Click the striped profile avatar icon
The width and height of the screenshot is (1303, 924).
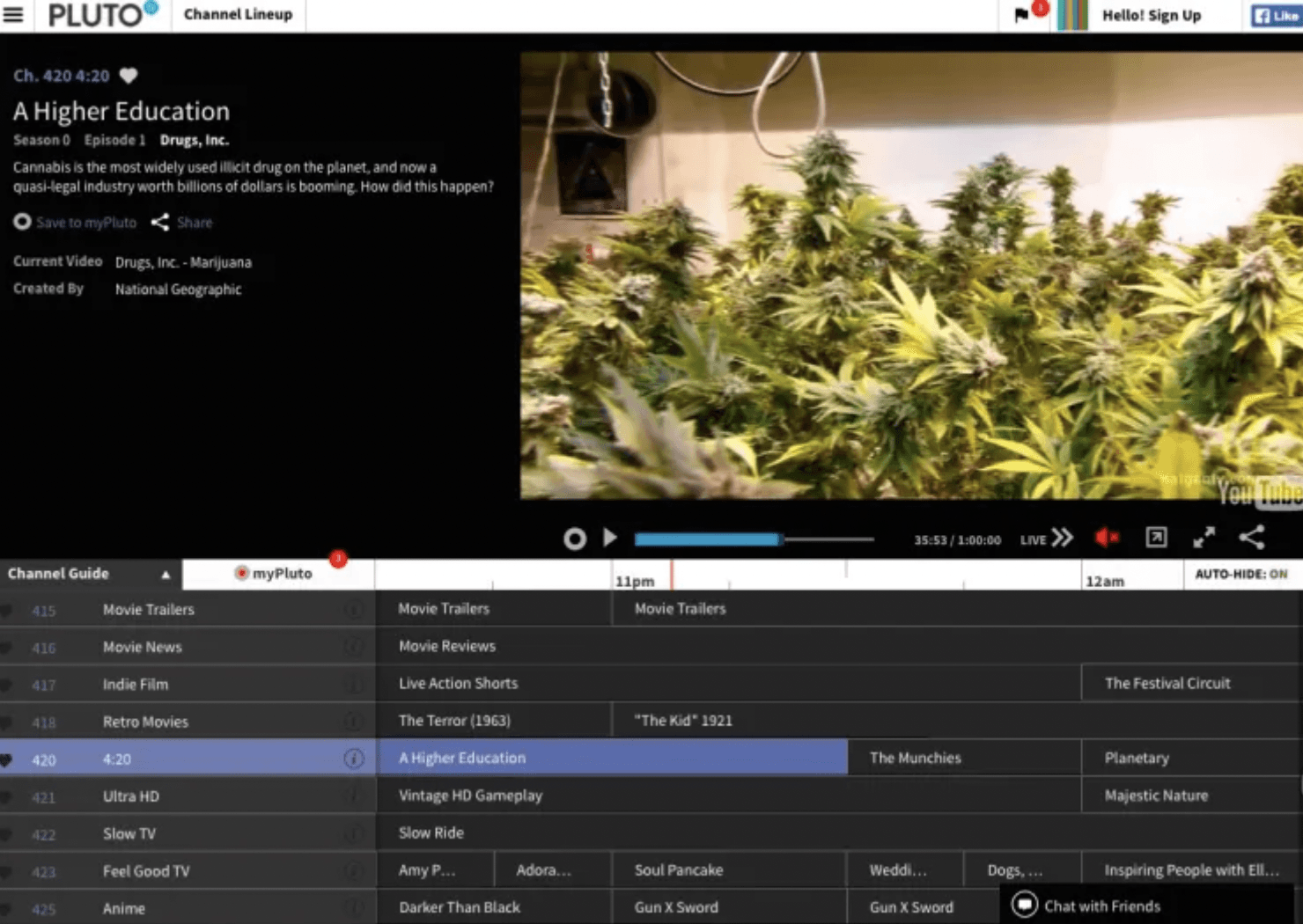[1072, 15]
